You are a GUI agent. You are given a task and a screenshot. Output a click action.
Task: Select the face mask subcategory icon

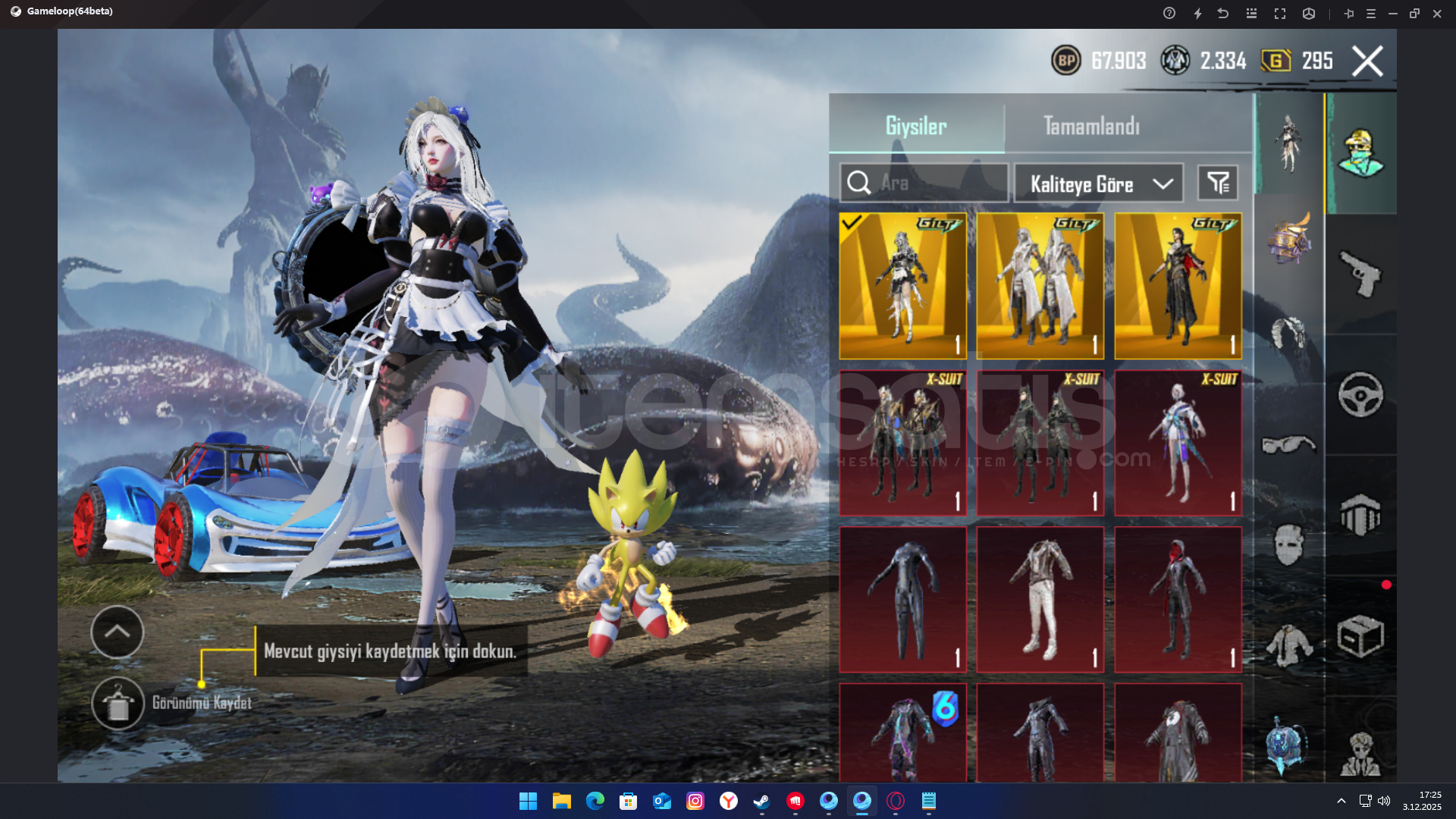1288,544
